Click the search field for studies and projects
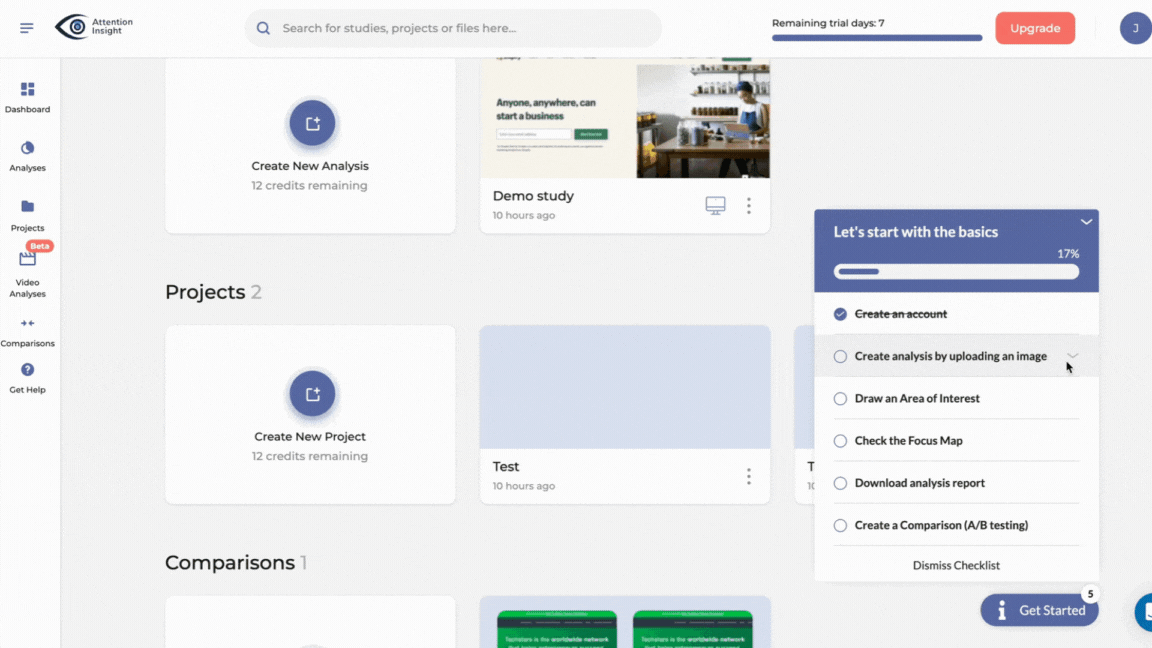Image resolution: width=1152 pixels, height=648 pixels. (x=452, y=28)
